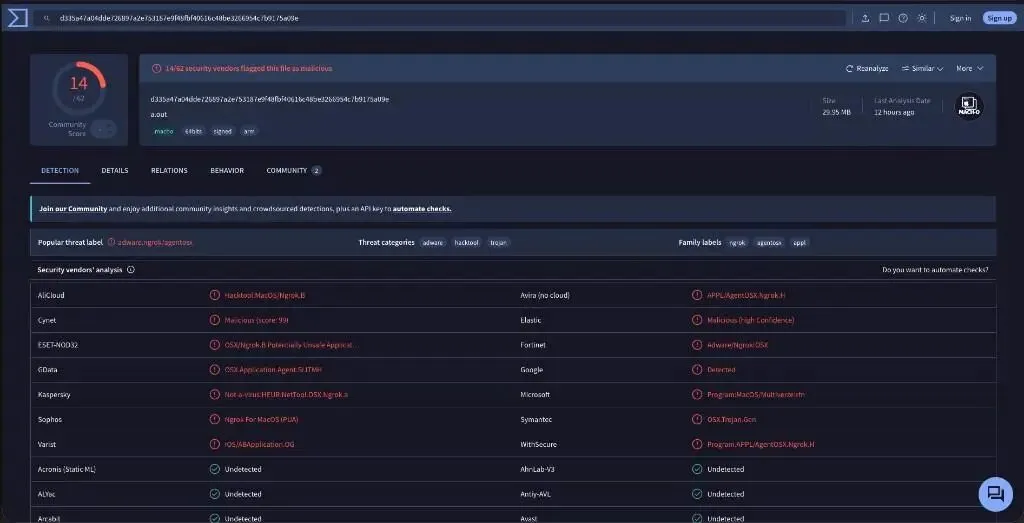This screenshot has height=523, width=1024.
Task: Switch to the Detection tab
Action: (60, 170)
